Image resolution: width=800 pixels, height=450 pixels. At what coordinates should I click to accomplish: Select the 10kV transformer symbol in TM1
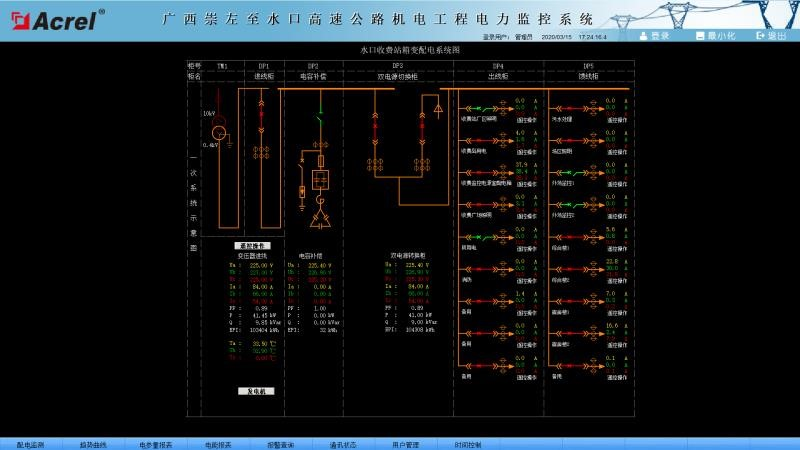point(219,128)
